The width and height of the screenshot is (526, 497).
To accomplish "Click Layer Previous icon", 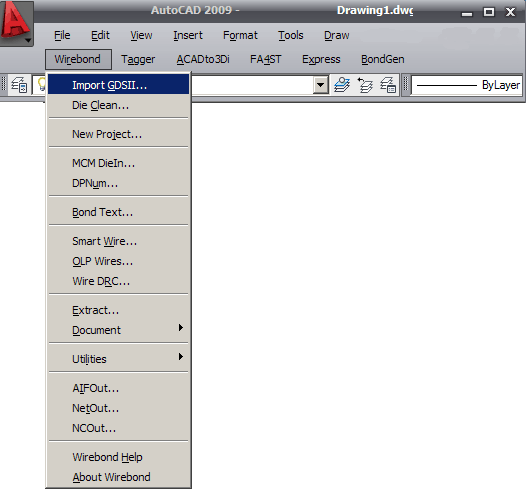I will [365, 85].
